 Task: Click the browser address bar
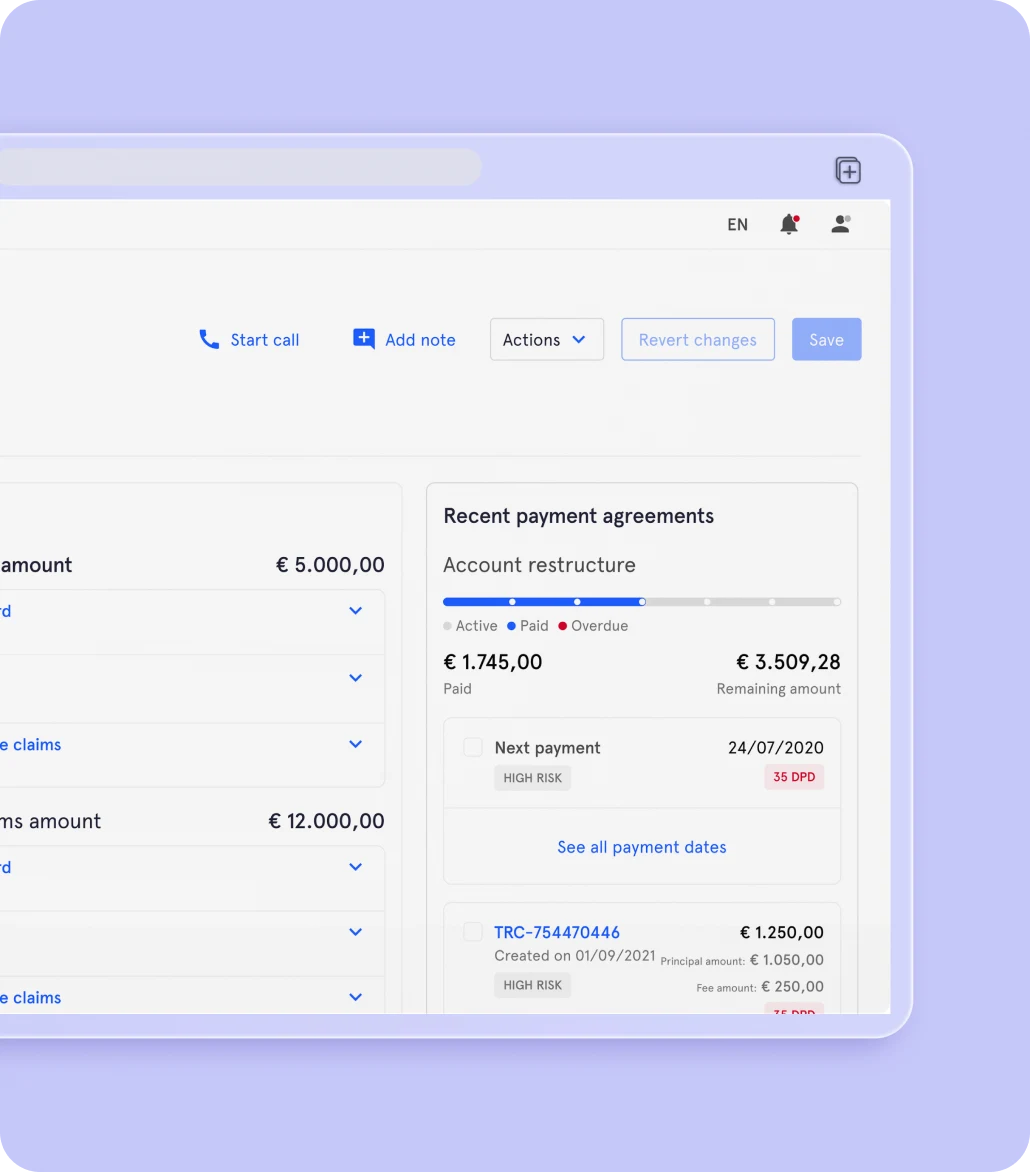click(x=240, y=168)
